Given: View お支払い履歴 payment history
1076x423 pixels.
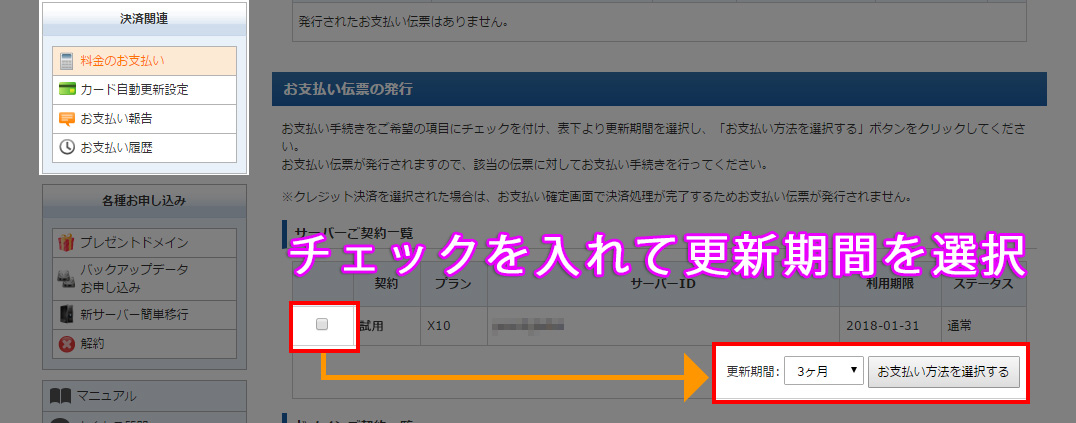Looking at the screenshot, I should point(144,148).
